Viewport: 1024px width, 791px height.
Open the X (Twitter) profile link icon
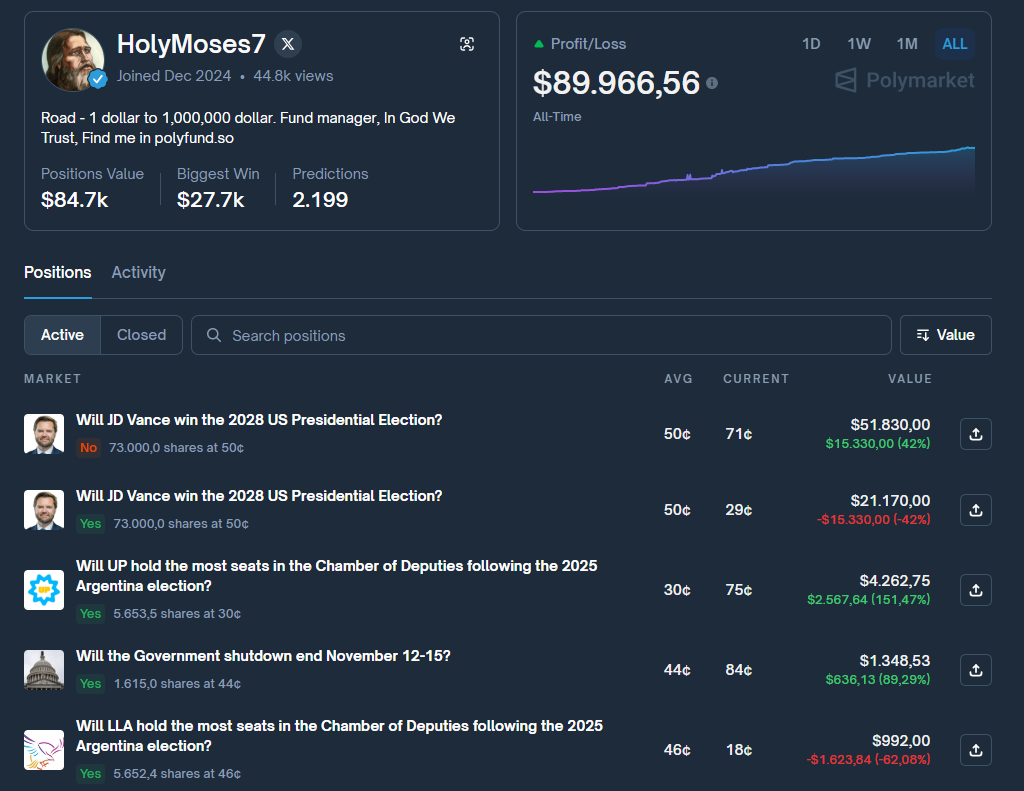288,44
